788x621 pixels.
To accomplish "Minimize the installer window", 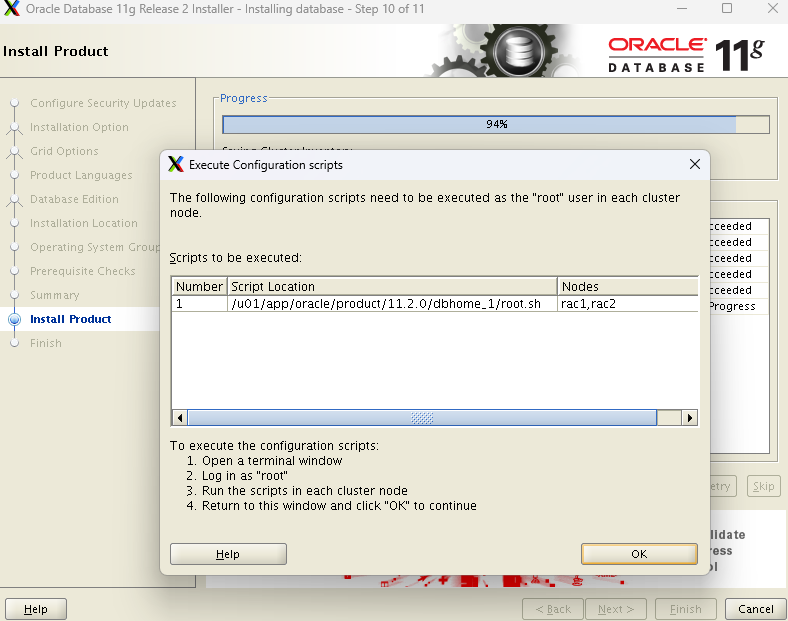I will [681, 8].
